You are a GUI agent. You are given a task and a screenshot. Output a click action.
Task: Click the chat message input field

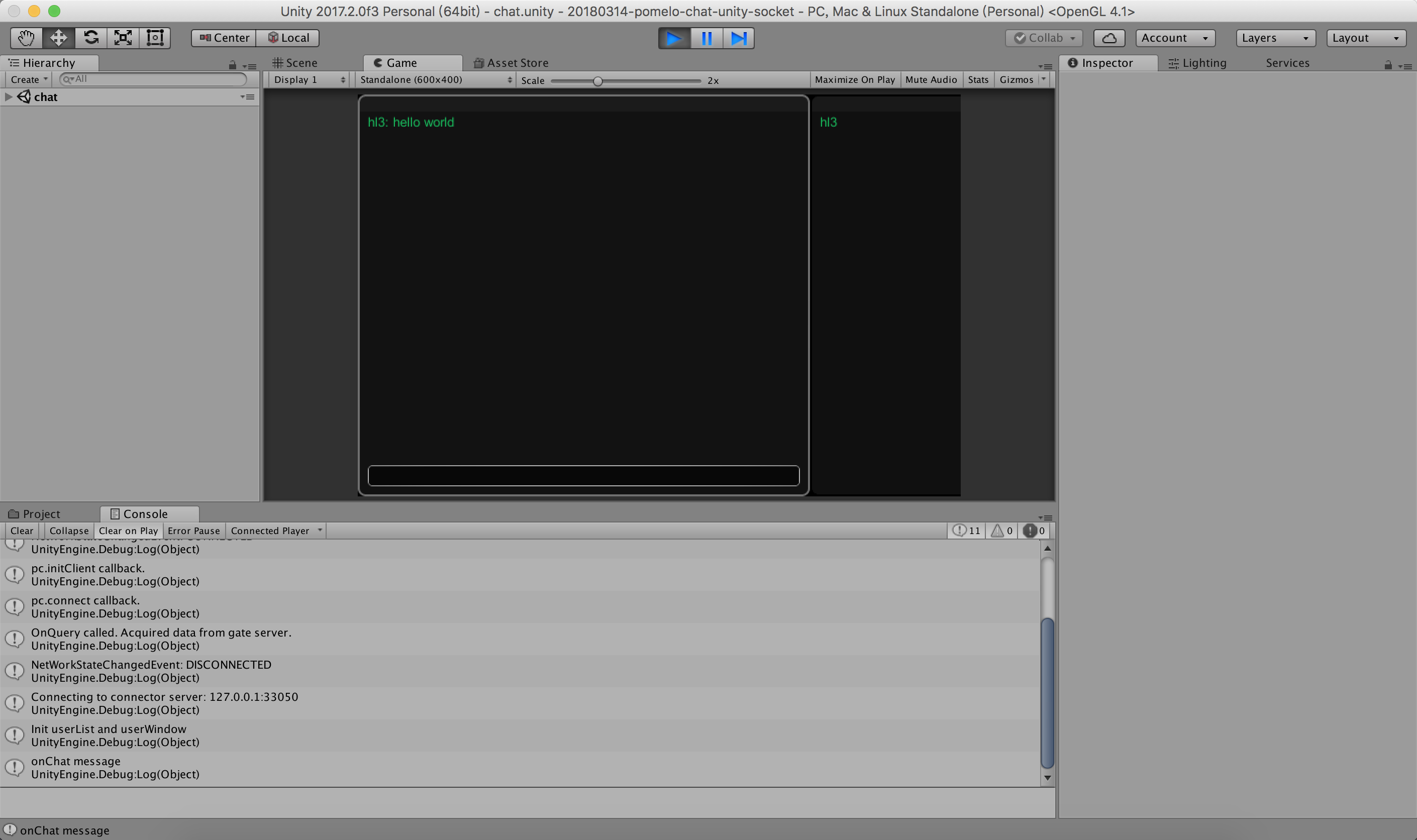[x=583, y=476]
